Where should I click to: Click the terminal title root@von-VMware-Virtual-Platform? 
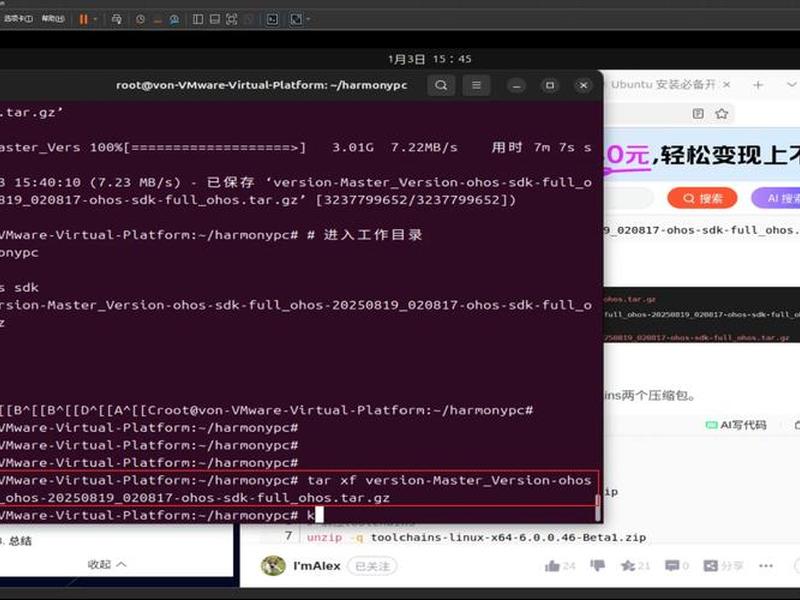pos(261,85)
